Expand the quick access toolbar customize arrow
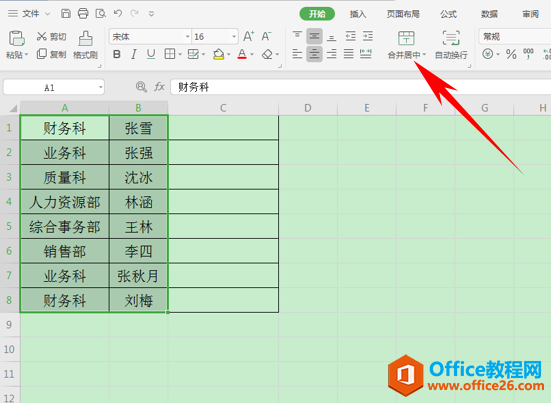This screenshot has height=403, width=551. 151,14
